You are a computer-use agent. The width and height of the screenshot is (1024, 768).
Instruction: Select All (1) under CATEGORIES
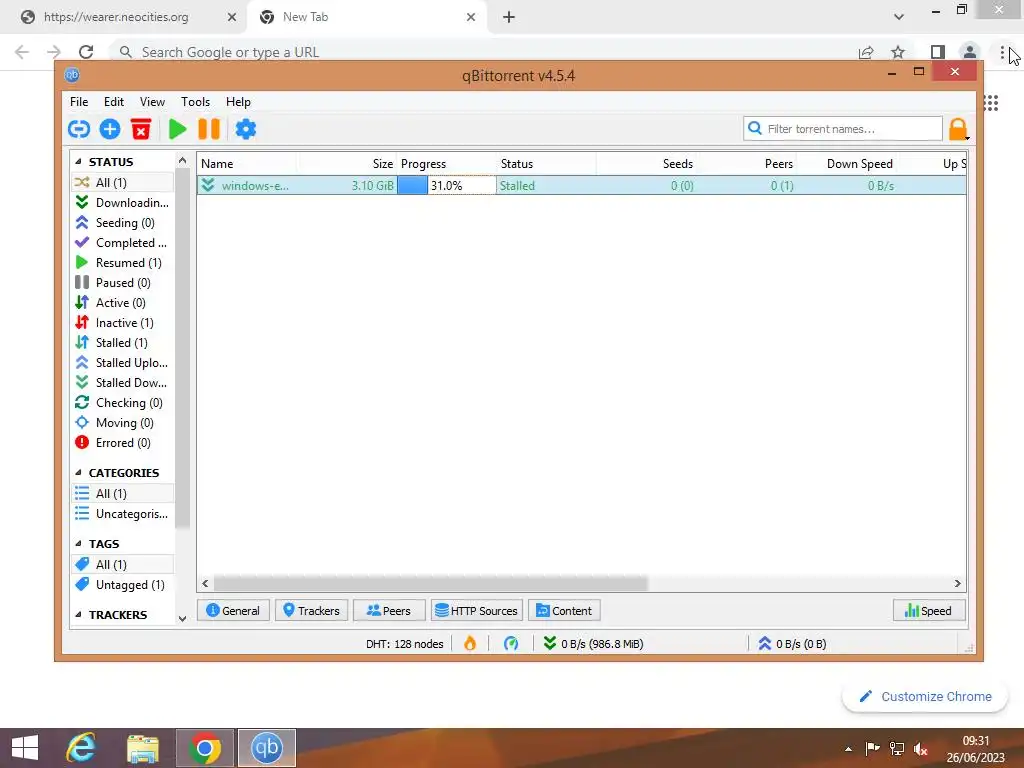(122, 494)
